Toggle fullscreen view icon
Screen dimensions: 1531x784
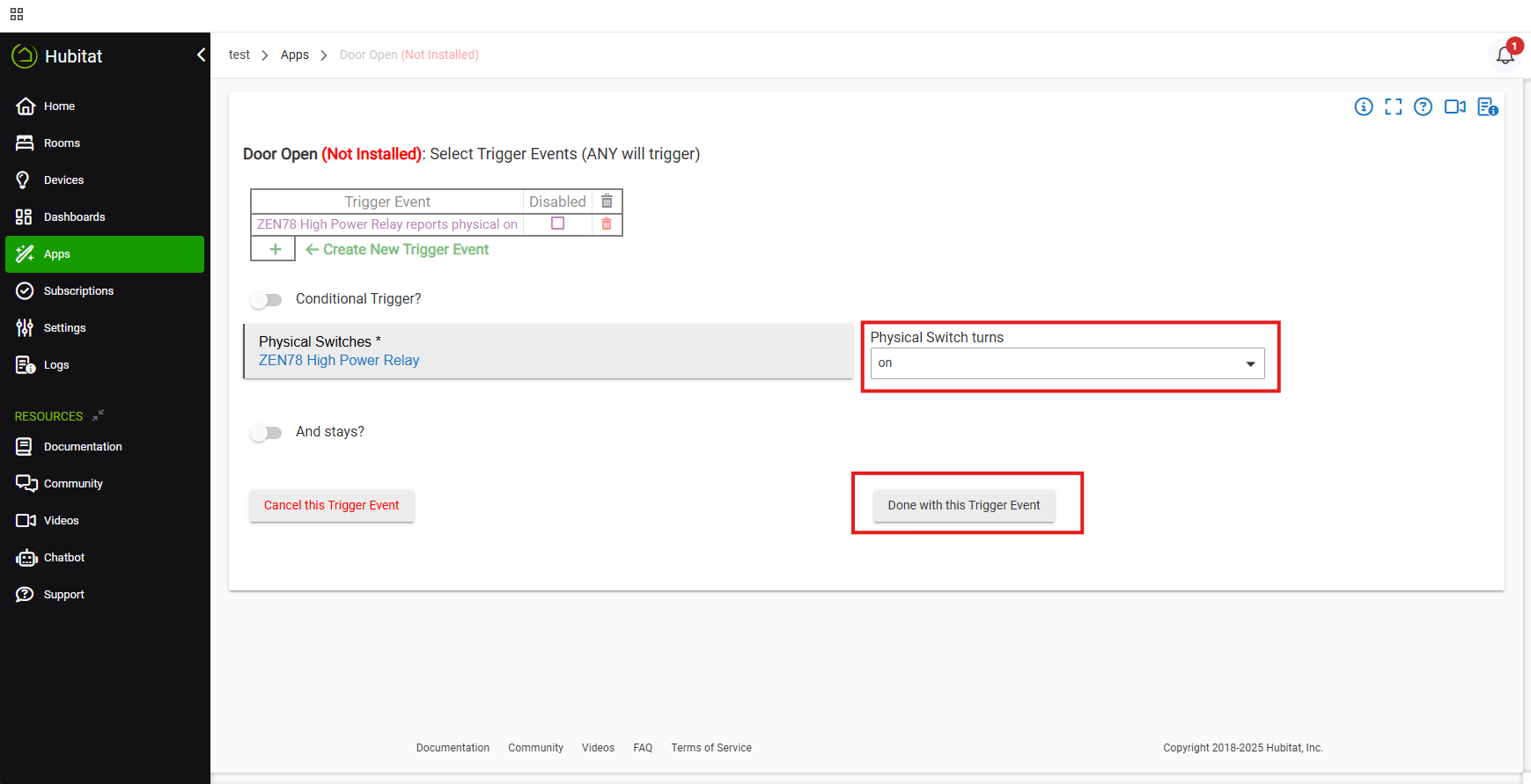[x=1394, y=106]
